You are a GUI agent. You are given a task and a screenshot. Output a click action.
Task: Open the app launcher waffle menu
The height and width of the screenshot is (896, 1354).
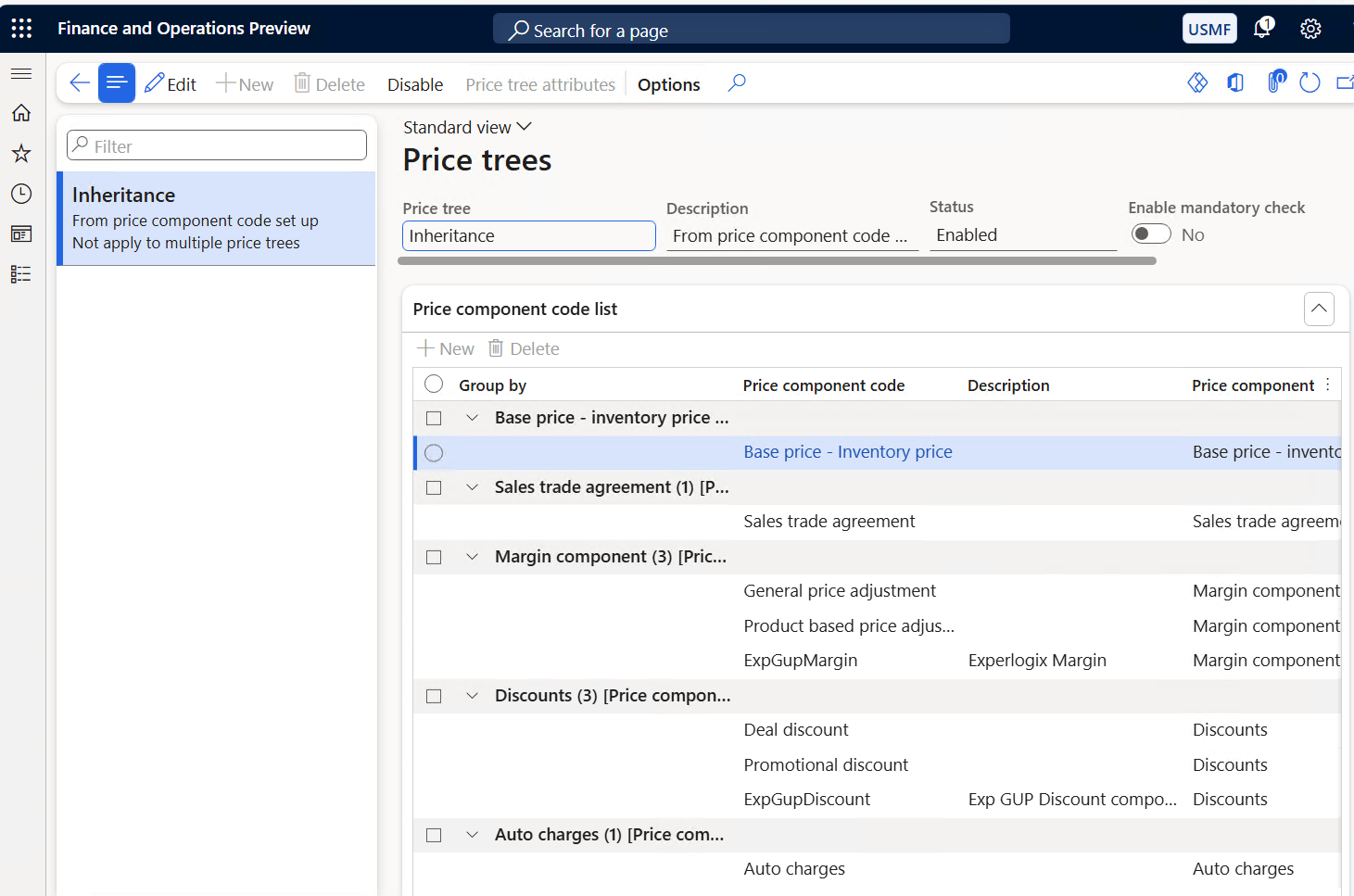21,29
